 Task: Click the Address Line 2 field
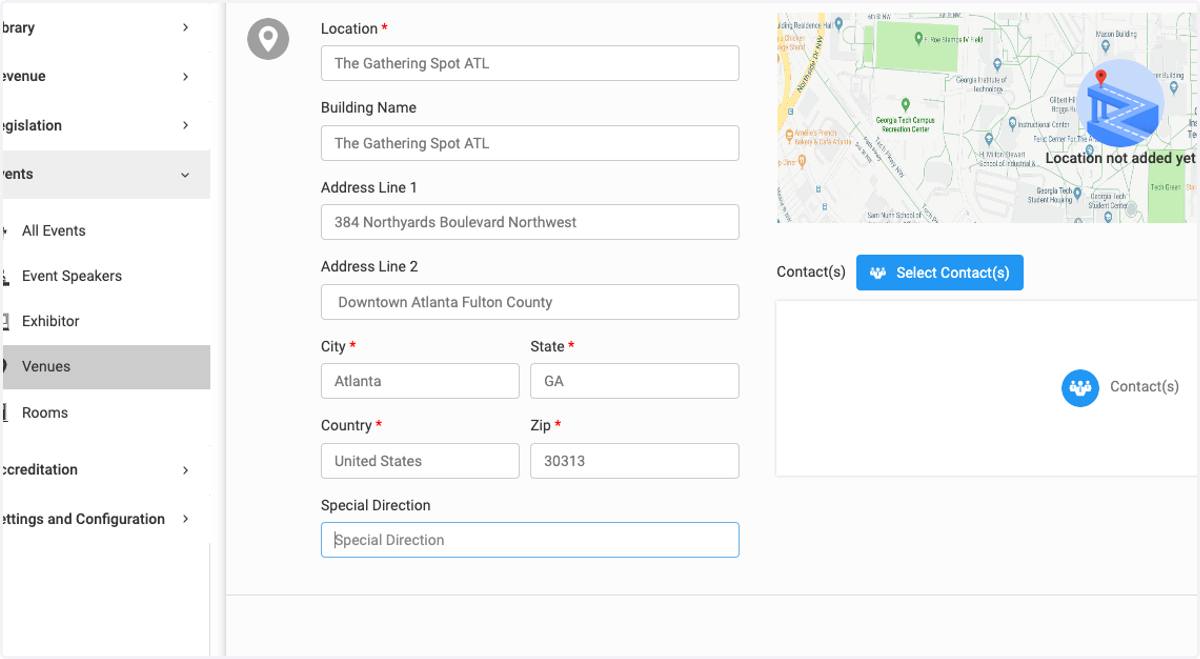530,302
